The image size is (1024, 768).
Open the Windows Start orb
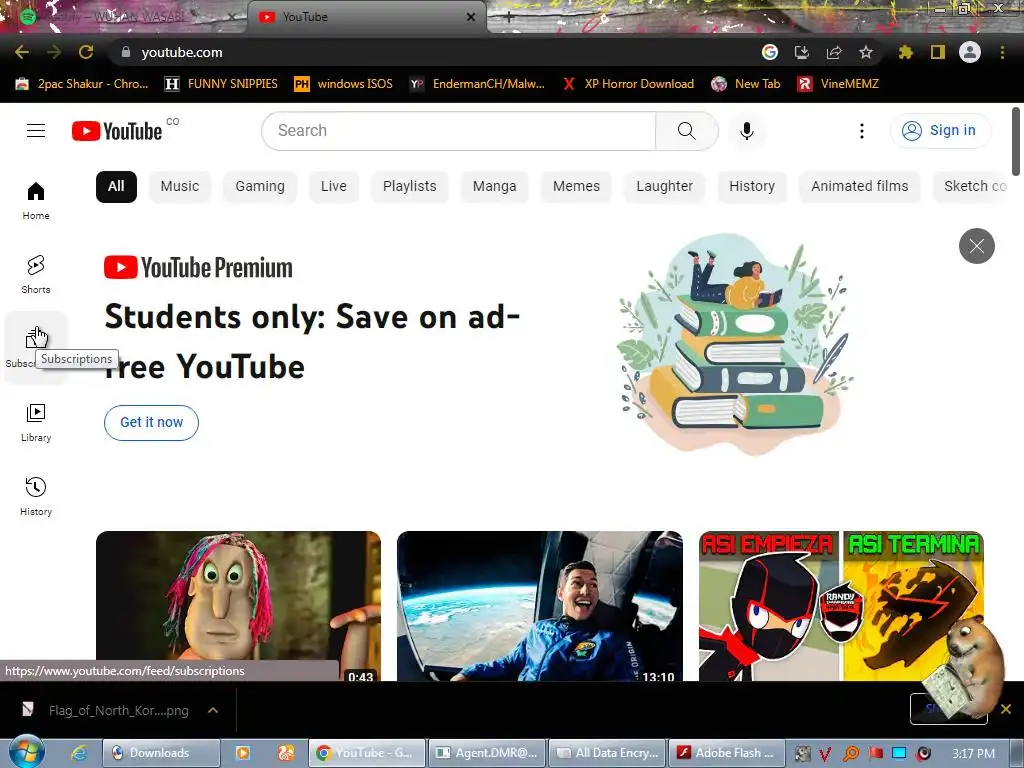[27, 752]
